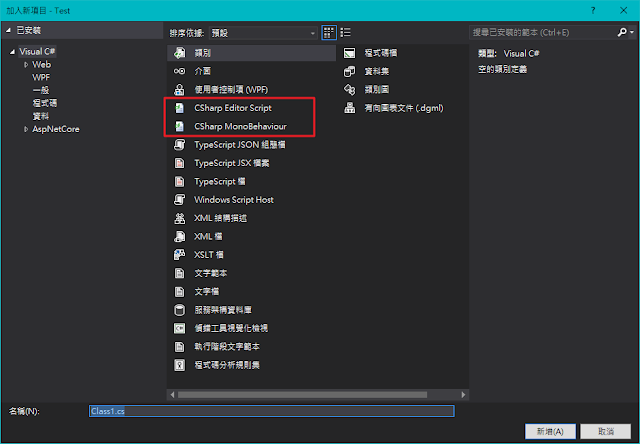
Task: Select the 偵錯工具視覺化檢視 visualizer icon
Action: click(x=180, y=329)
